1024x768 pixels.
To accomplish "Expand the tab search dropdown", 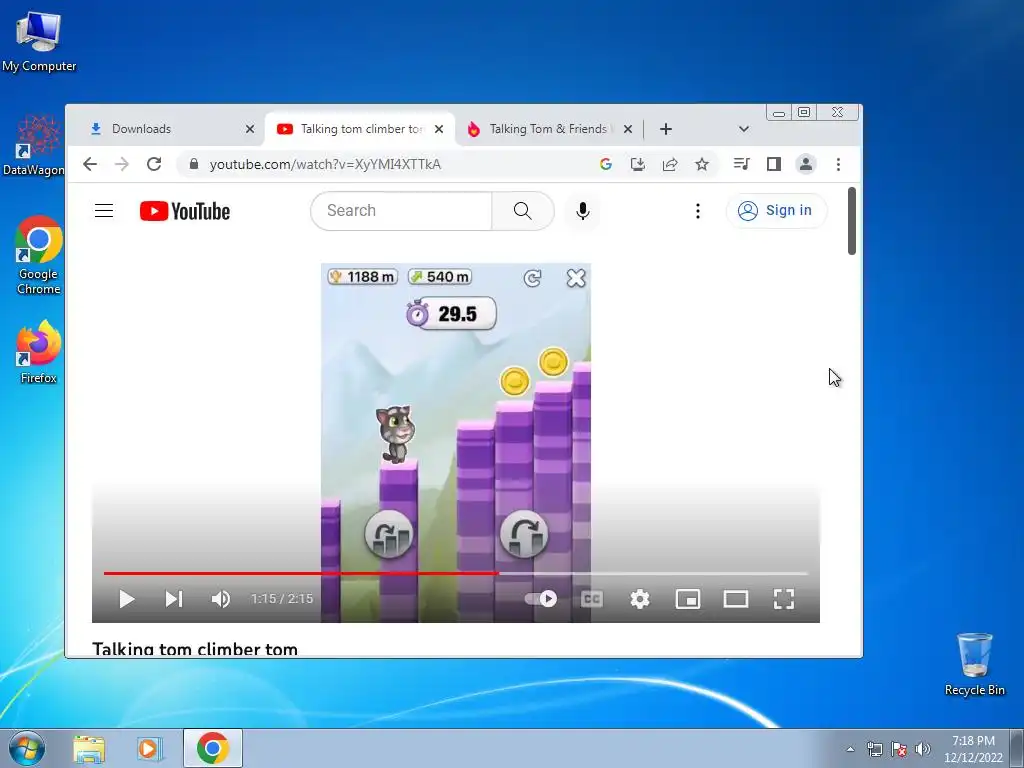I will pos(743,129).
